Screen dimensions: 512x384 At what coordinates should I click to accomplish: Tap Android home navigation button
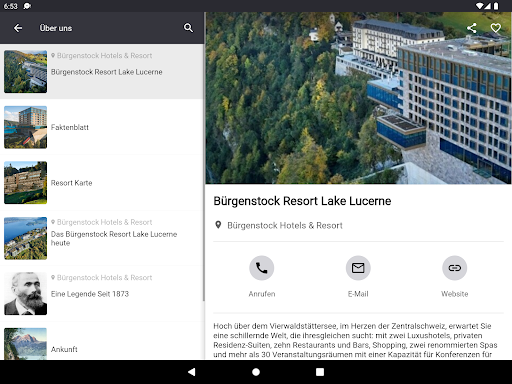coord(256,372)
